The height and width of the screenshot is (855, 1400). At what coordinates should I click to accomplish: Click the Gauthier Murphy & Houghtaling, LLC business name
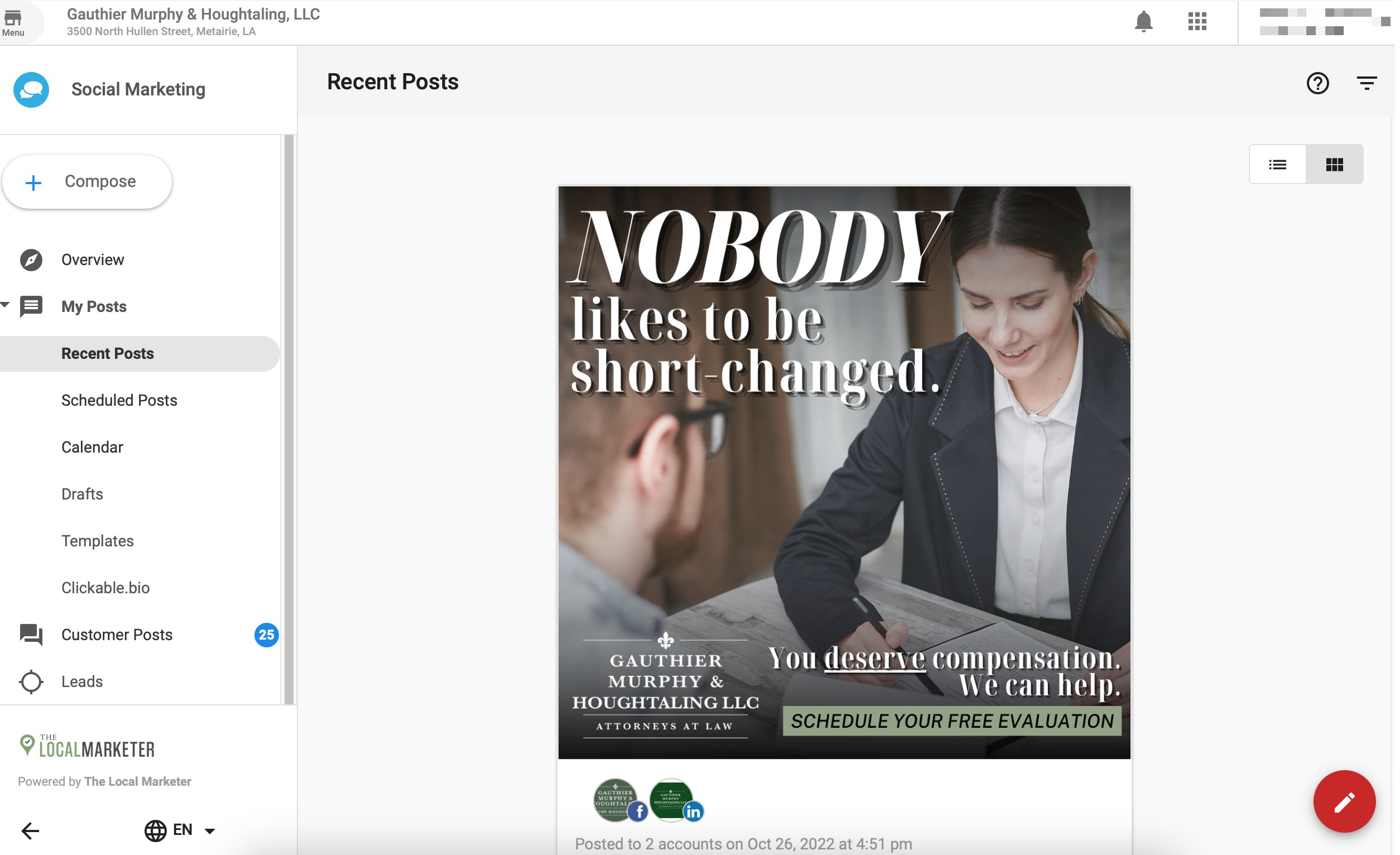[194, 14]
